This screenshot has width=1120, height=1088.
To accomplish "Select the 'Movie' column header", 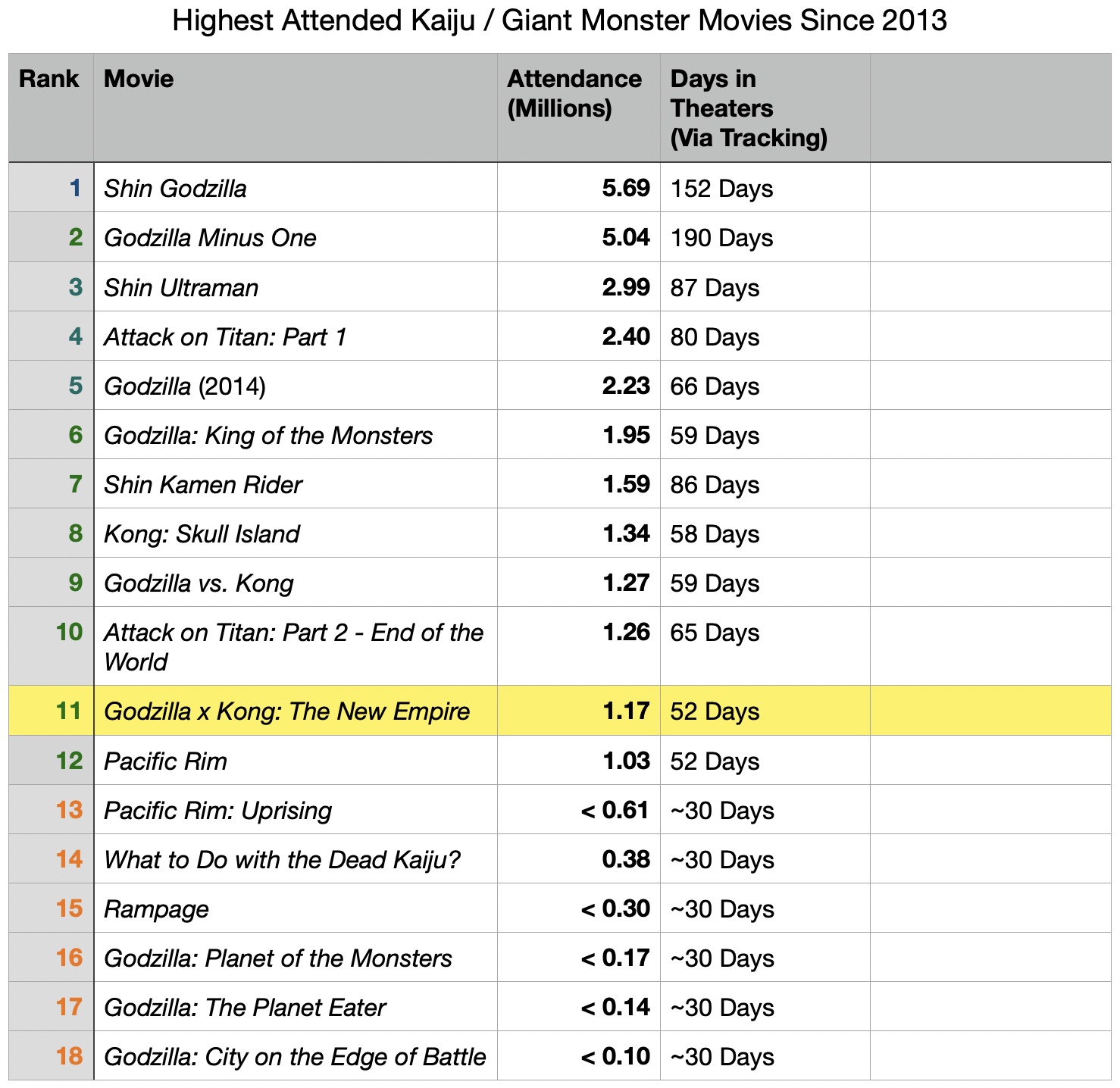I will [296, 108].
